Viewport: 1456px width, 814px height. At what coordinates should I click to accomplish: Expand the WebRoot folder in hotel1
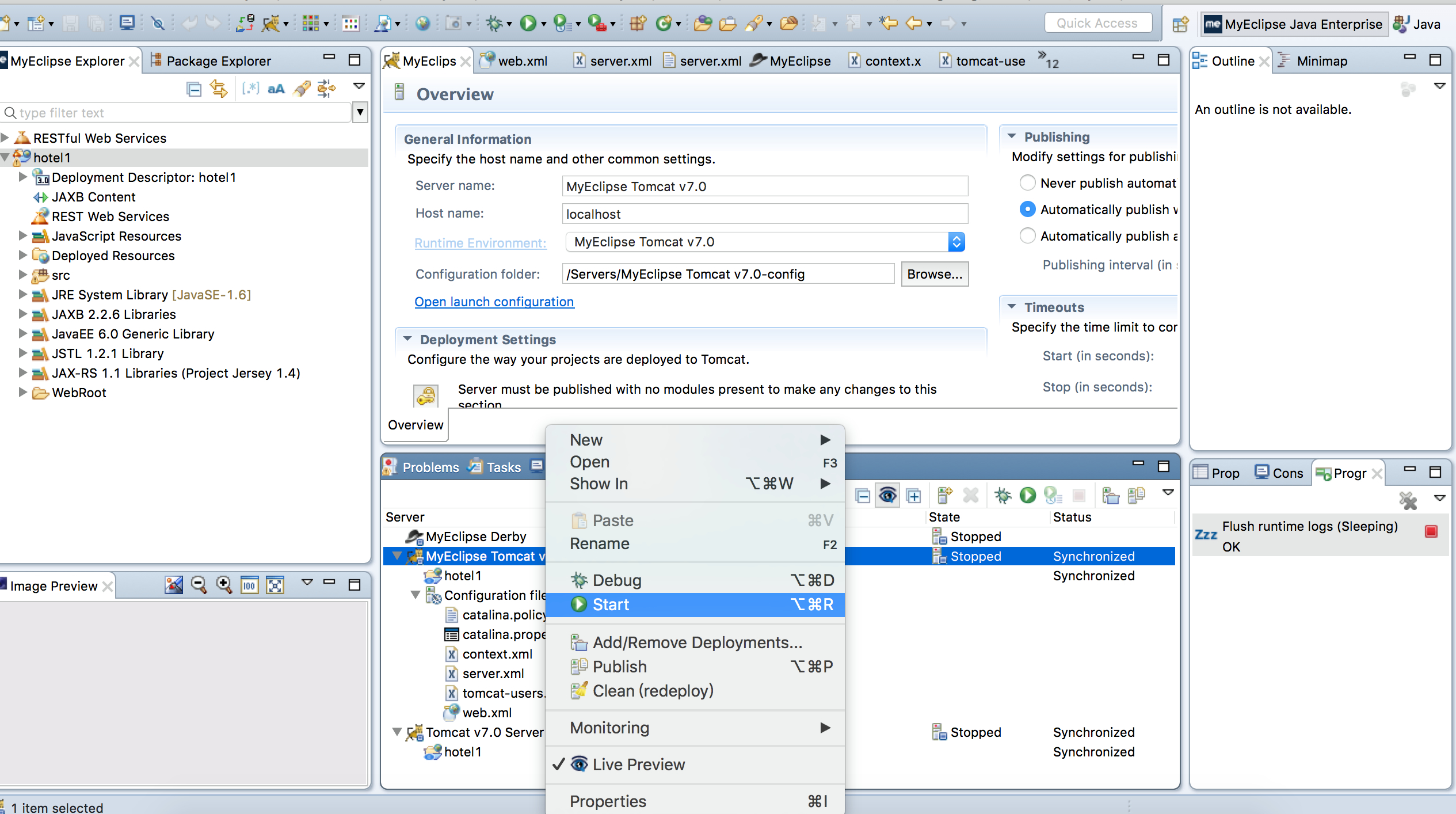coord(23,393)
